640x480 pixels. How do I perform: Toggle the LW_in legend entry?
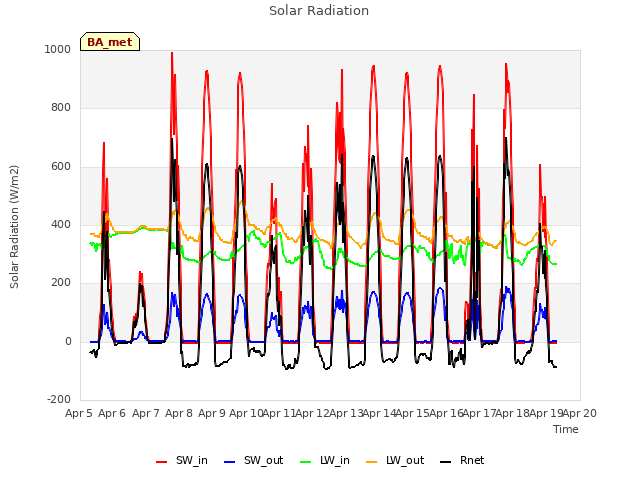(325, 460)
